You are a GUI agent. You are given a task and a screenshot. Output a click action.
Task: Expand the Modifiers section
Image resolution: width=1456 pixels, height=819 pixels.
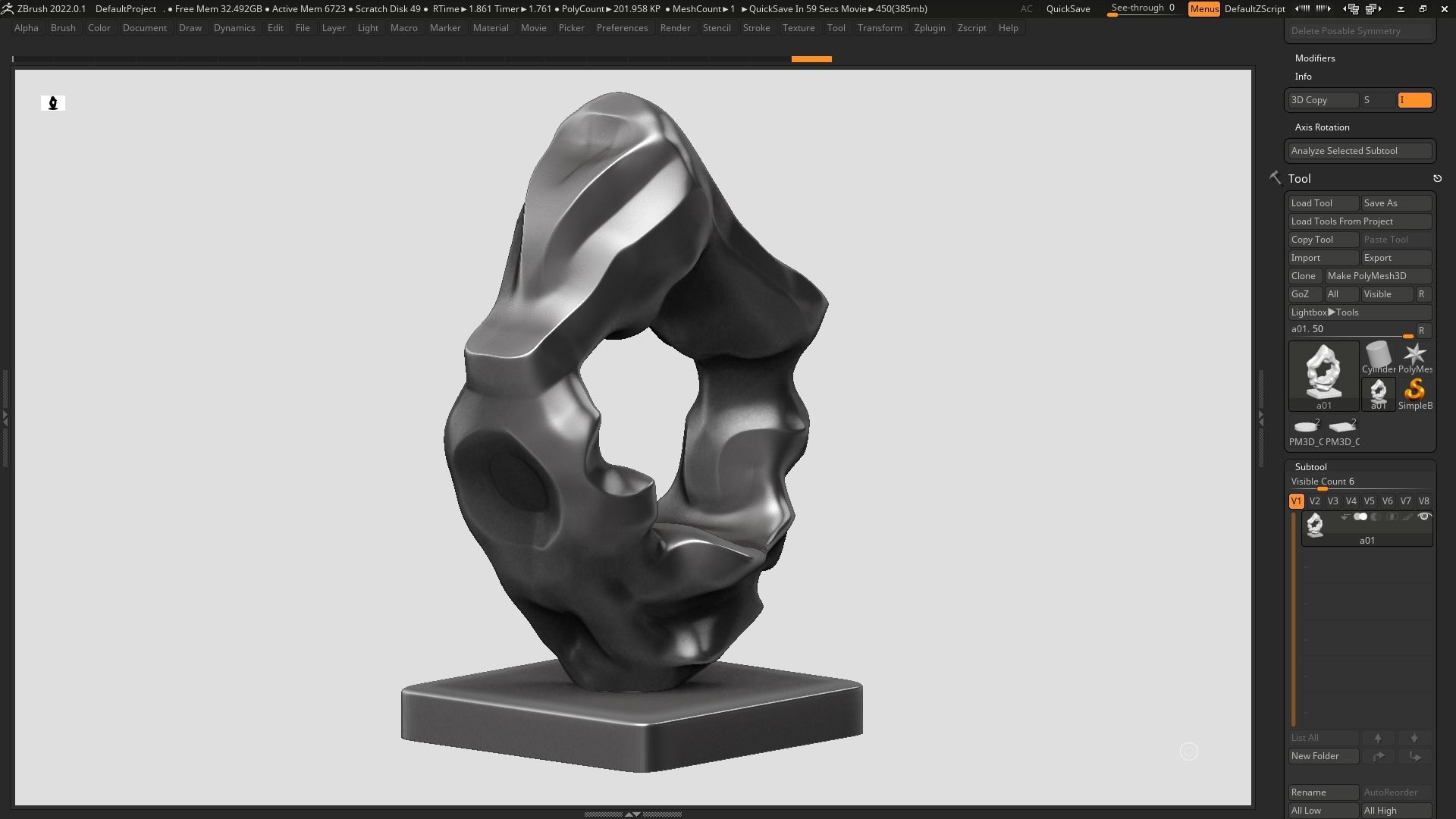click(1315, 58)
